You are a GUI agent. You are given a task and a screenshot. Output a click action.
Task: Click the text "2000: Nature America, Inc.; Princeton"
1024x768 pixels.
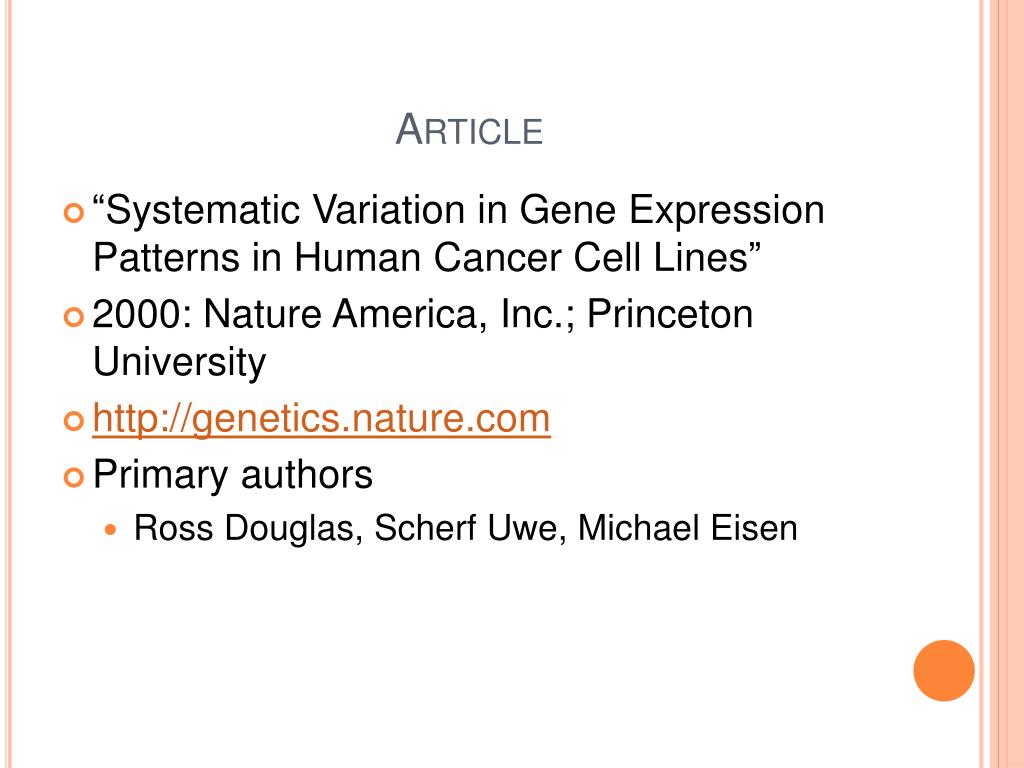click(x=423, y=314)
